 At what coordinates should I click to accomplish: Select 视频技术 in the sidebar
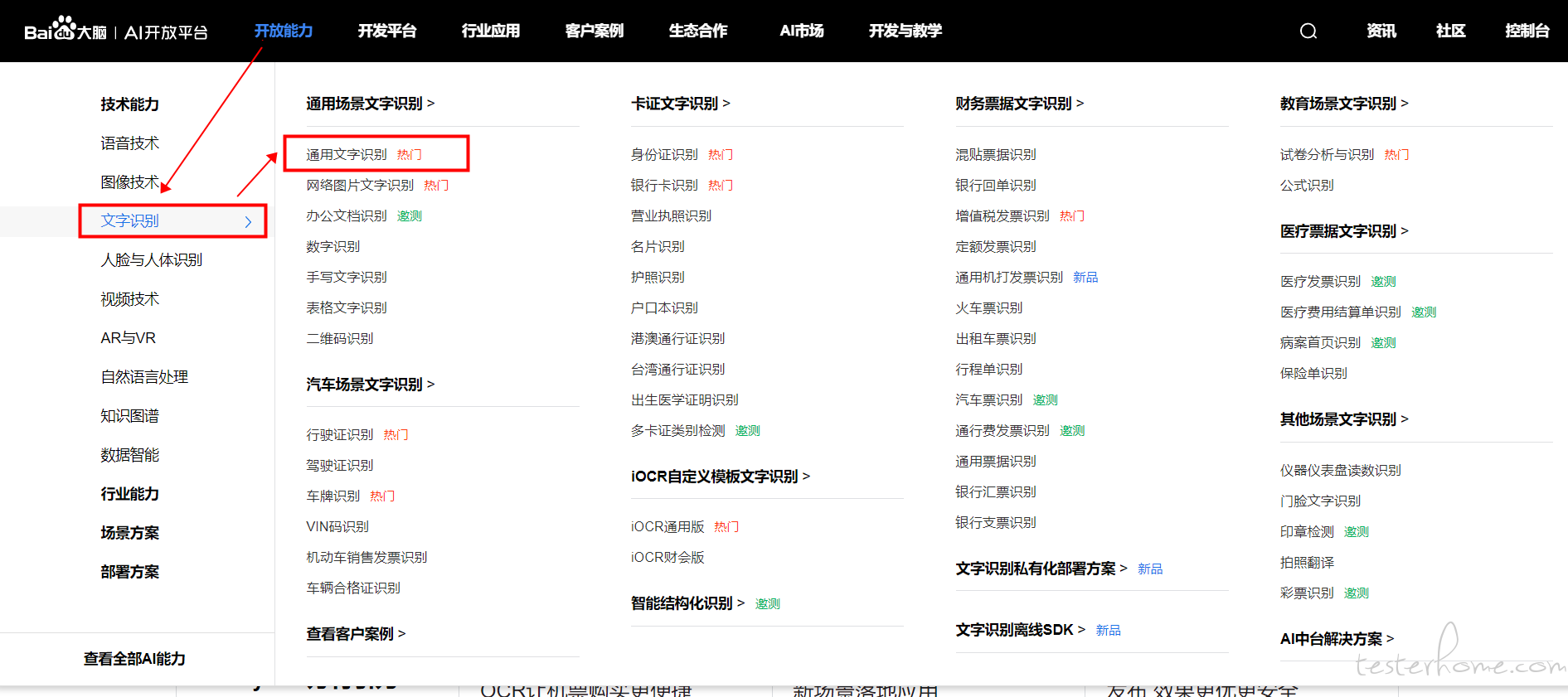[x=130, y=299]
